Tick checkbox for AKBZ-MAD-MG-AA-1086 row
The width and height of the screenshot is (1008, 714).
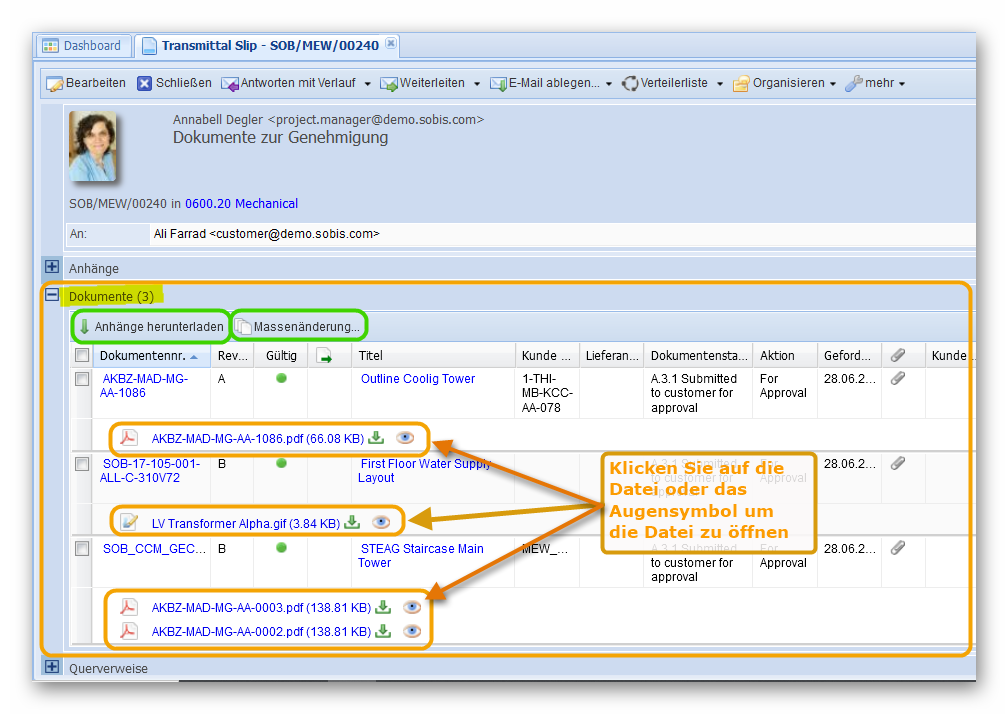(x=82, y=380)
